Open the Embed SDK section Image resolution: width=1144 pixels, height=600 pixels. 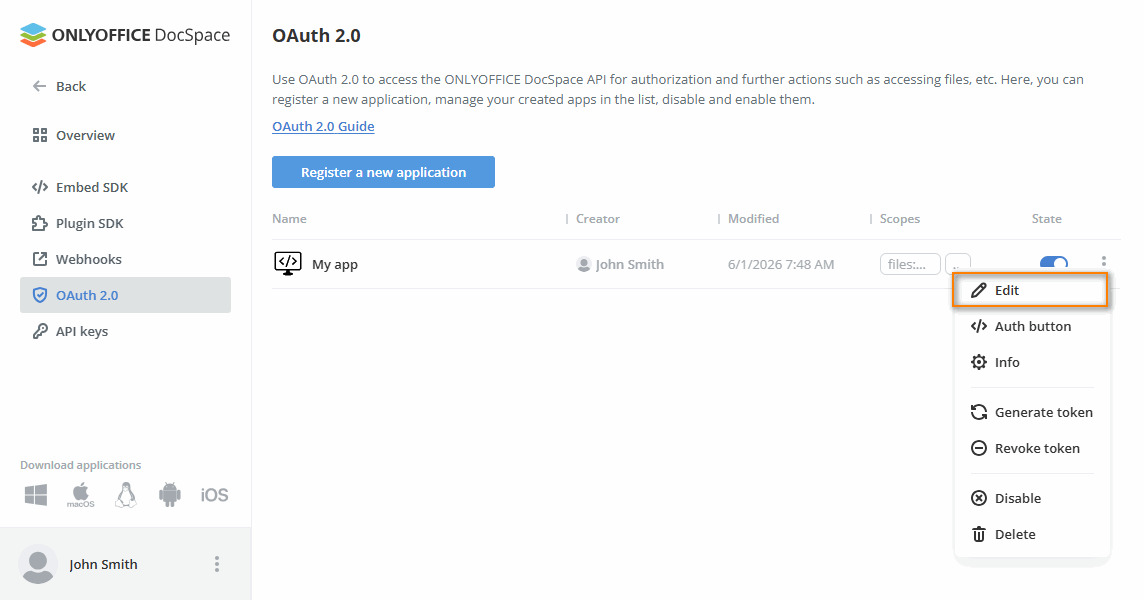(92, 187)
